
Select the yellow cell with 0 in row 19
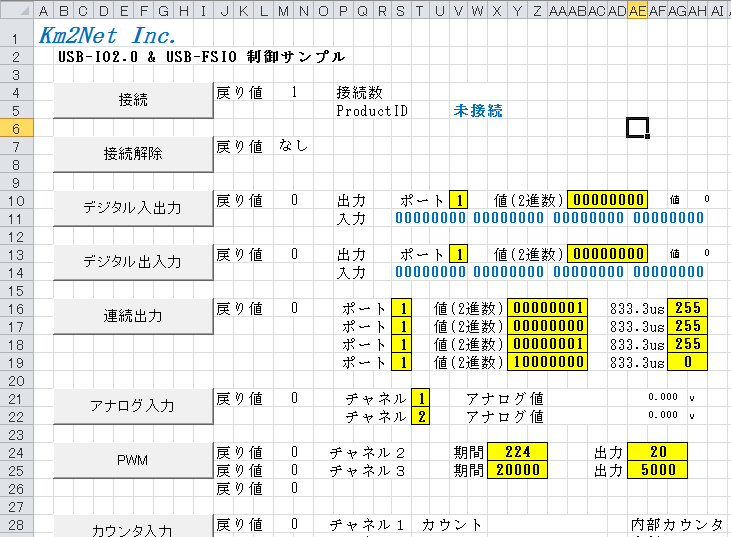coord(689,361)
